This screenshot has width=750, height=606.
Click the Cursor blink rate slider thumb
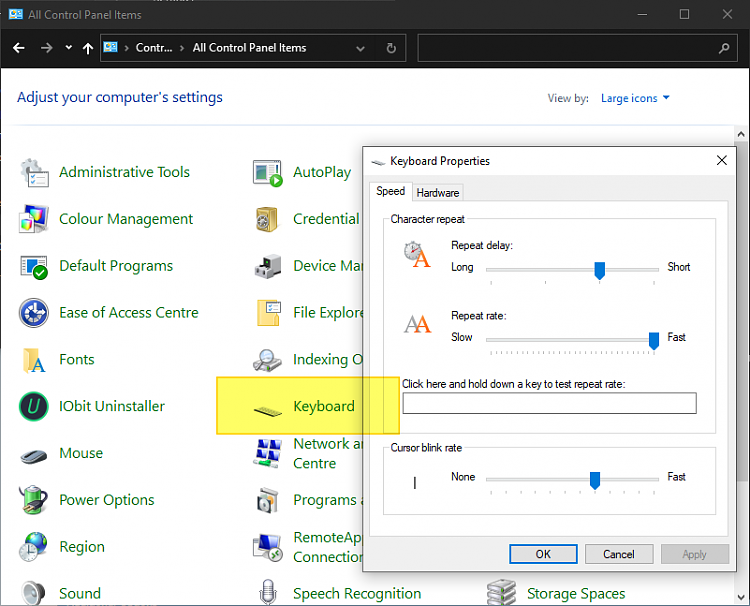click(595, 481)
